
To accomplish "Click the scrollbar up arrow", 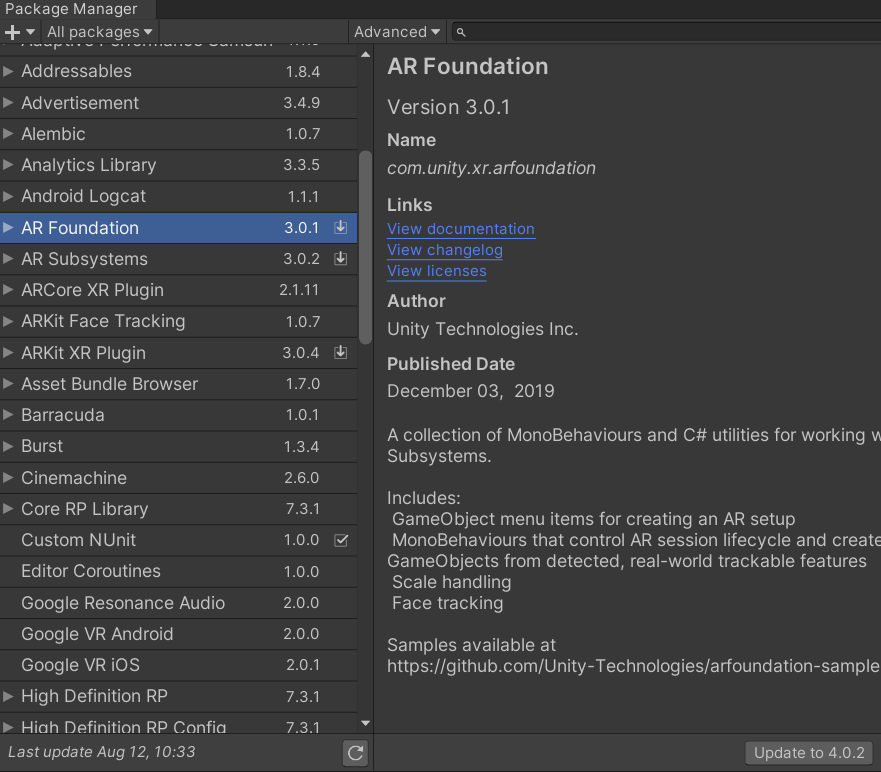I will pyautogui.click(x=365, y=55).
